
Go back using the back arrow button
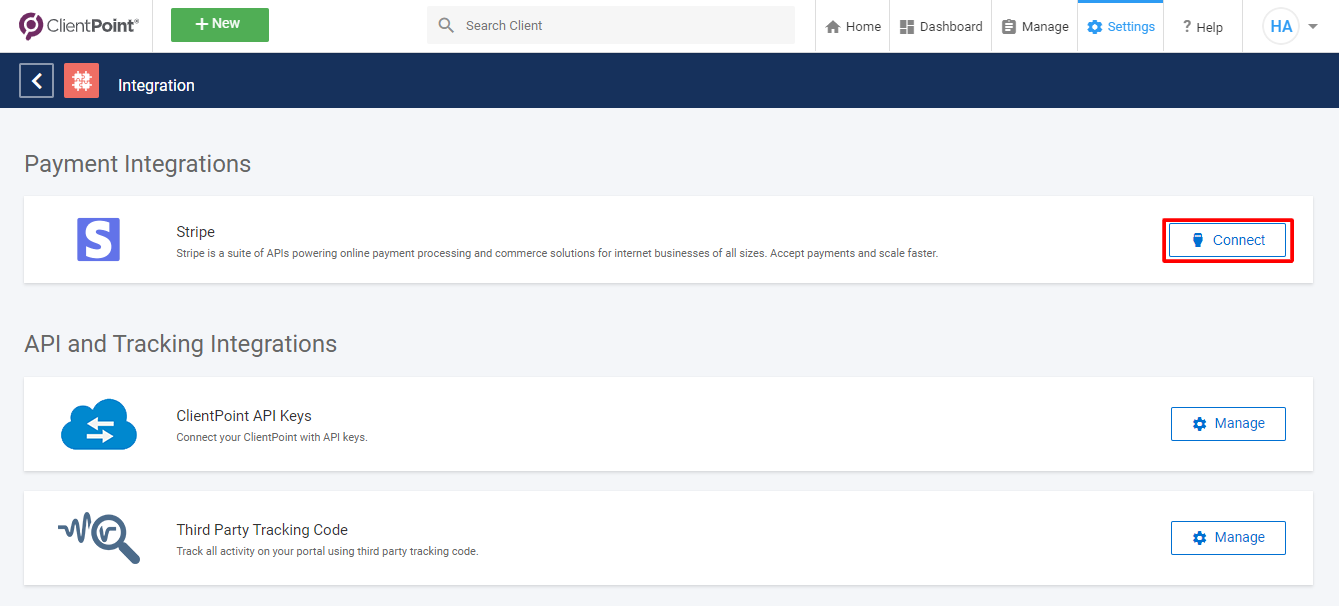click(x=37, y=81)
